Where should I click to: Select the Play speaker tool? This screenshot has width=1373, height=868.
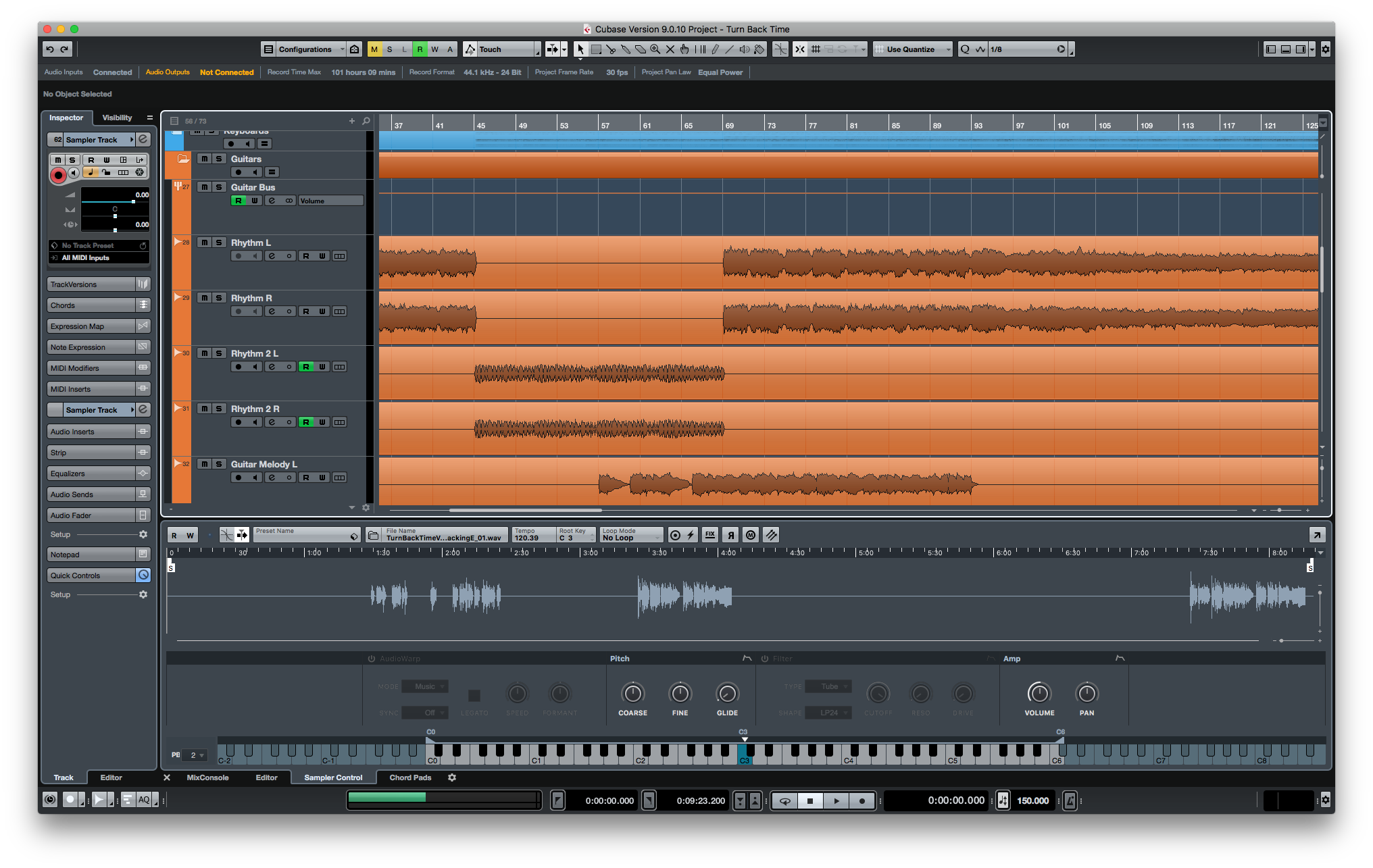(745, 49)
